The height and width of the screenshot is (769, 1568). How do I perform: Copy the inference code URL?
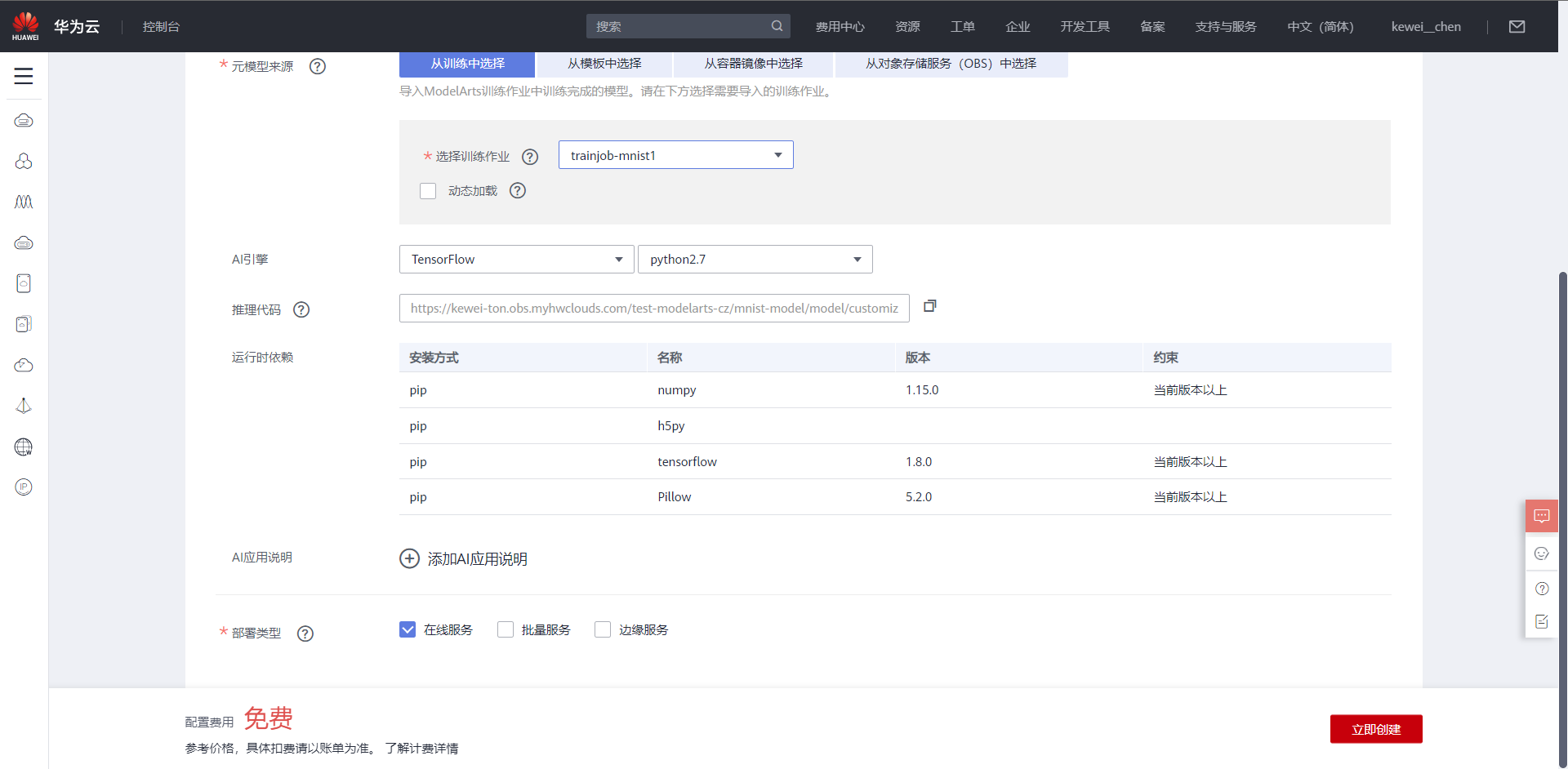coord(929,306)
